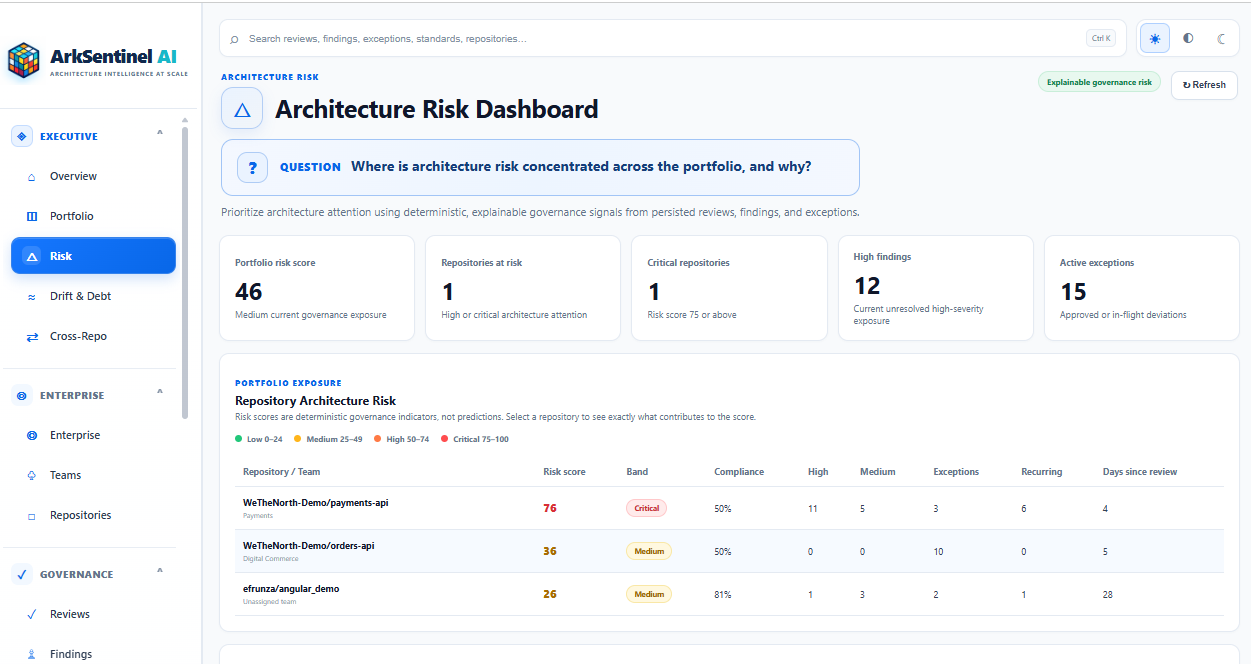Switch to half-contrast theme icon
This screenshot has width=1251, height=664.
[x=1188, y=39]
